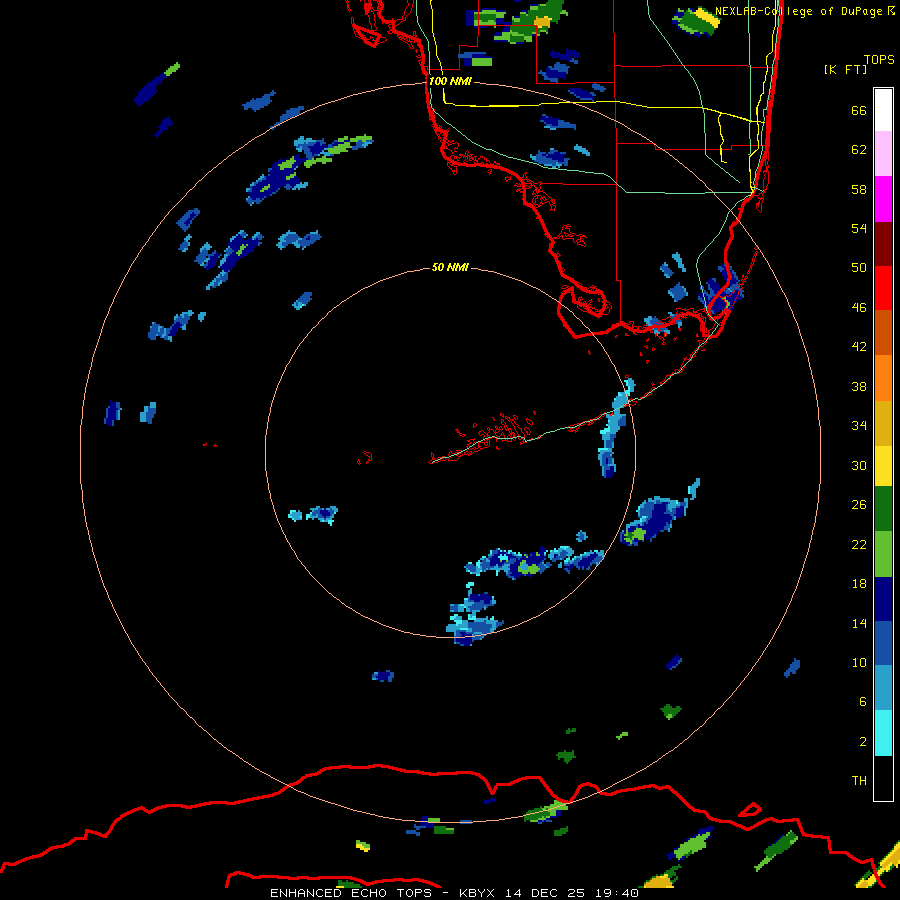Click the magenta legend color block

(883, 199)
